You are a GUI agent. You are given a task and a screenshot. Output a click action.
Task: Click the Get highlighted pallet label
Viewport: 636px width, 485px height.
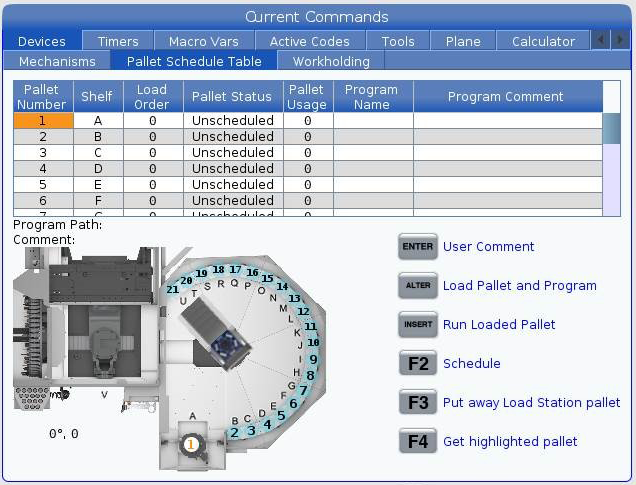510,441
